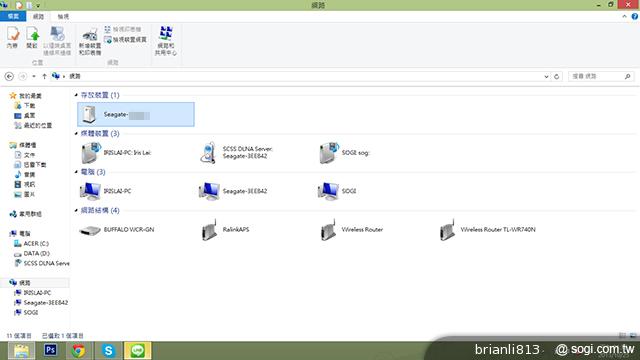Viewport: 640px width, 360px height.
Task: Open Network and Sharing Center icon
Action: point(165,41)
